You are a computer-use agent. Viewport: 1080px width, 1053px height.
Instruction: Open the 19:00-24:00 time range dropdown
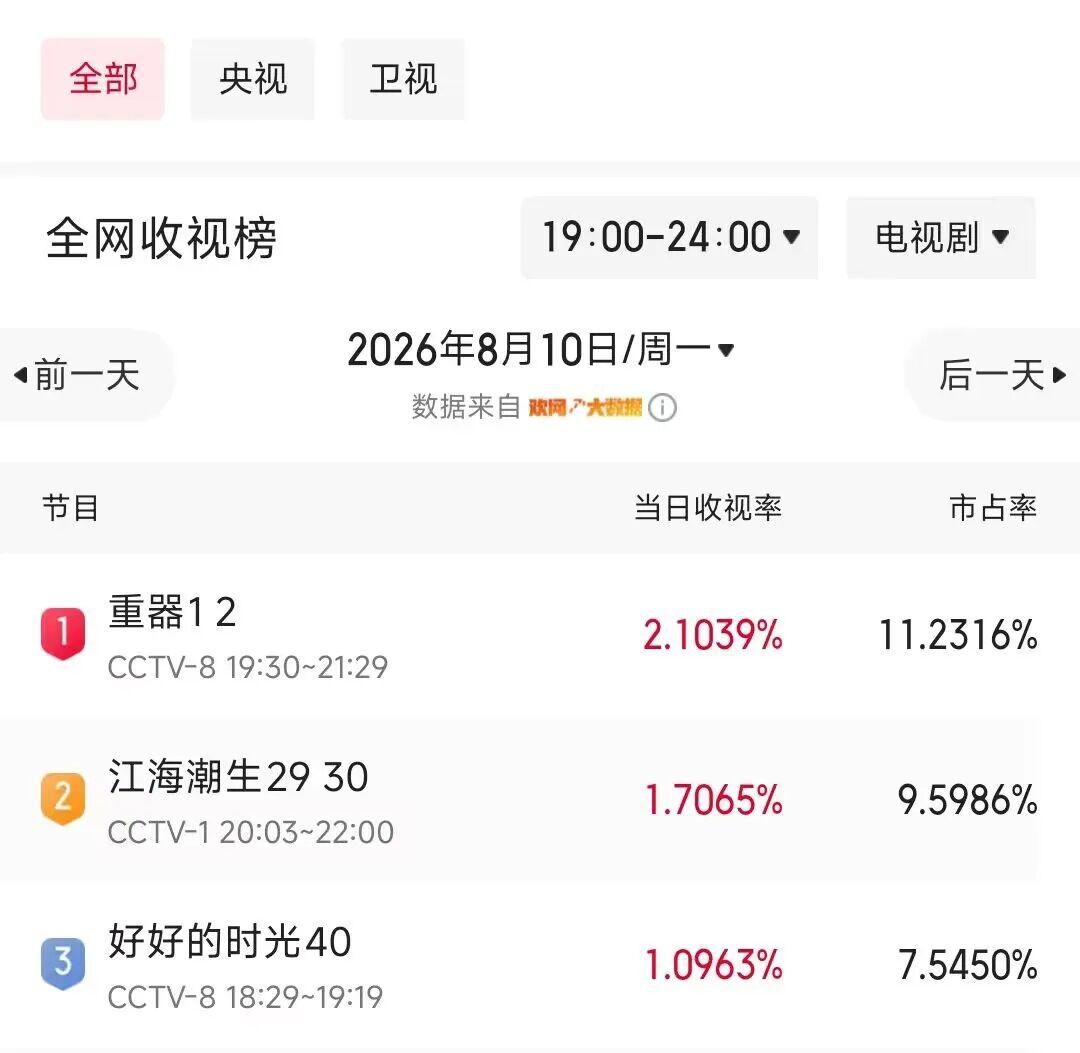669,238
